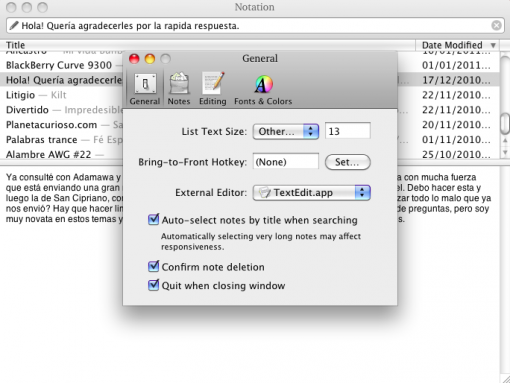Open the Editing preferences pane
Screen dimensions: 510x383
(213, 89)
